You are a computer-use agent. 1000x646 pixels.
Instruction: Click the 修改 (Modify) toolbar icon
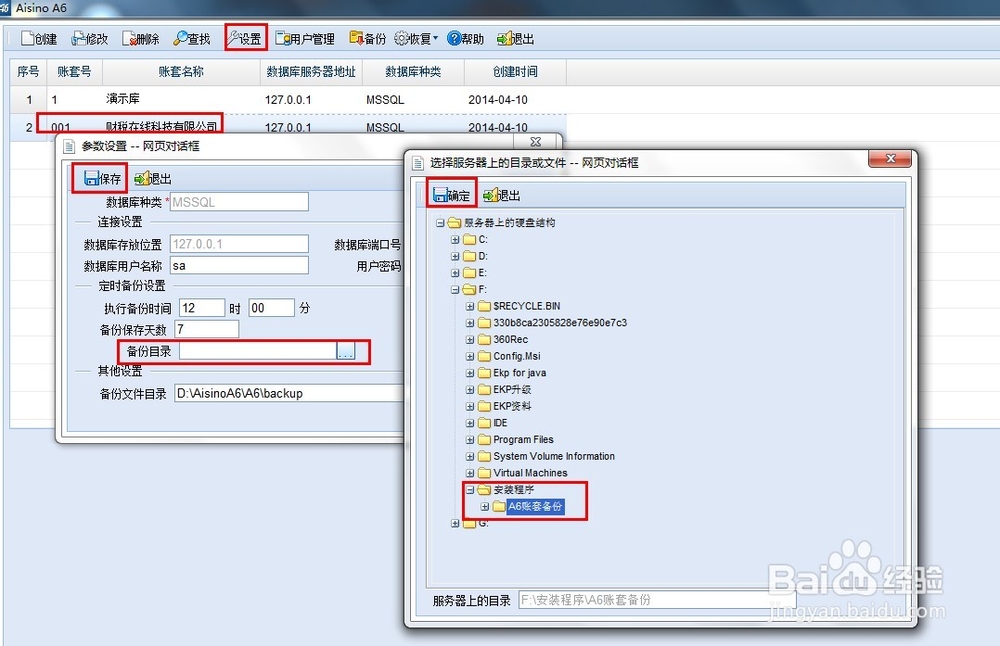[90, 39]
